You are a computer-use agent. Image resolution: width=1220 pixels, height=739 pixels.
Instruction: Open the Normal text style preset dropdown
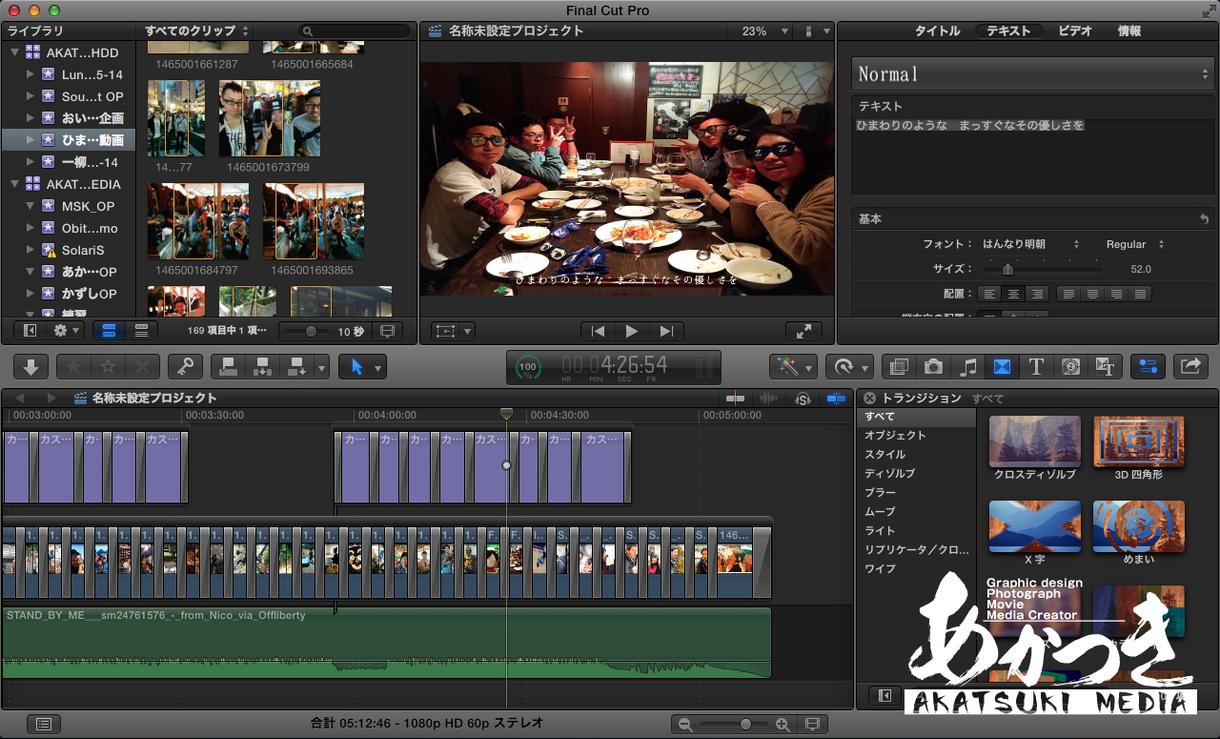(x=1032, y=74)
